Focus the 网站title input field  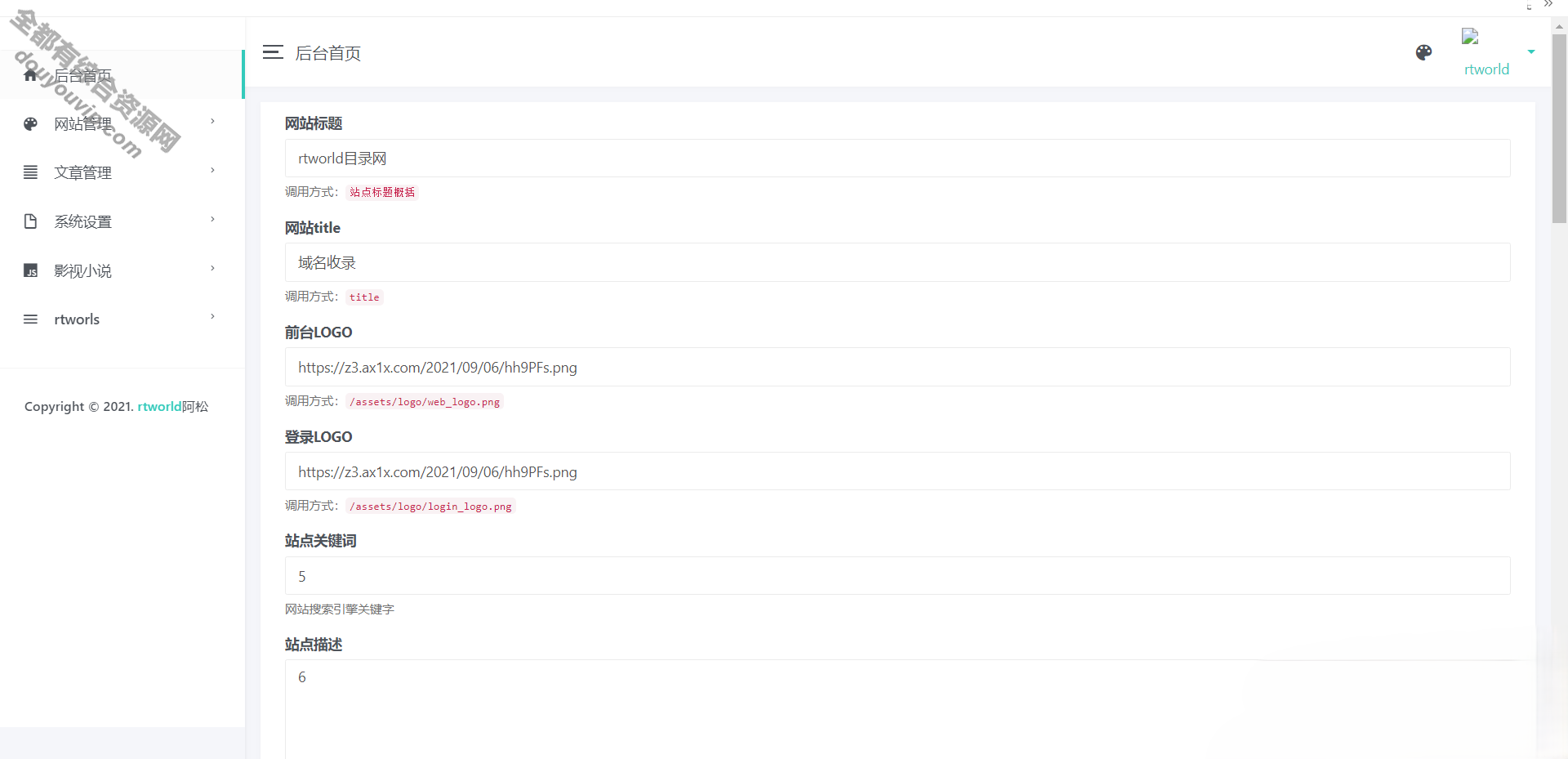(x=898, y=262)
